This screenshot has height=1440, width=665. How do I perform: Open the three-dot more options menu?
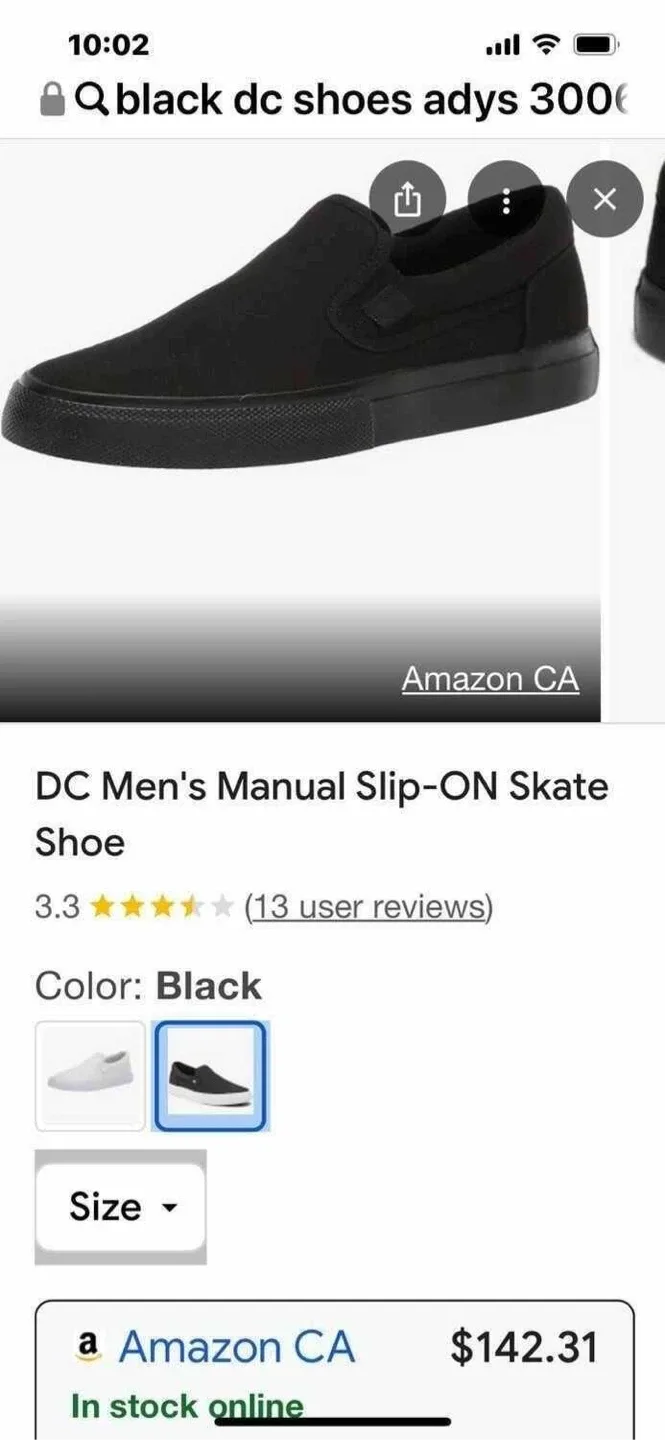coord(506,200)
